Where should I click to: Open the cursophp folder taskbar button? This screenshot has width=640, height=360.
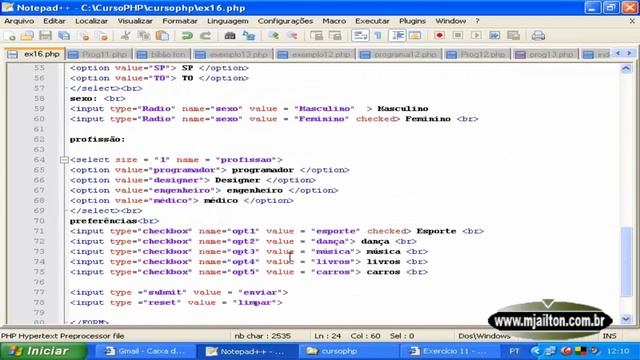348,351
